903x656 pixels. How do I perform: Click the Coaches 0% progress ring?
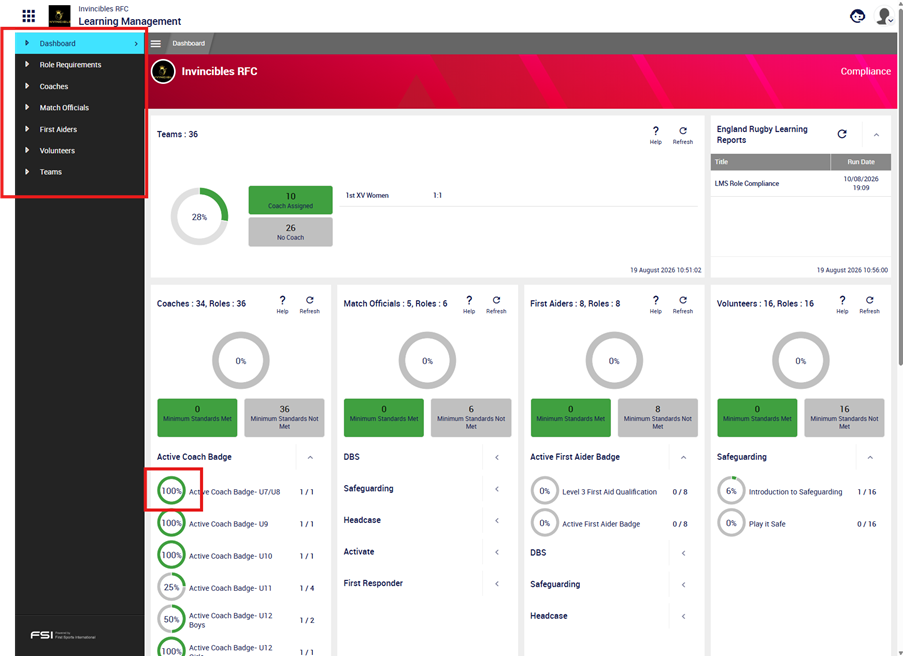pos(241,361)
